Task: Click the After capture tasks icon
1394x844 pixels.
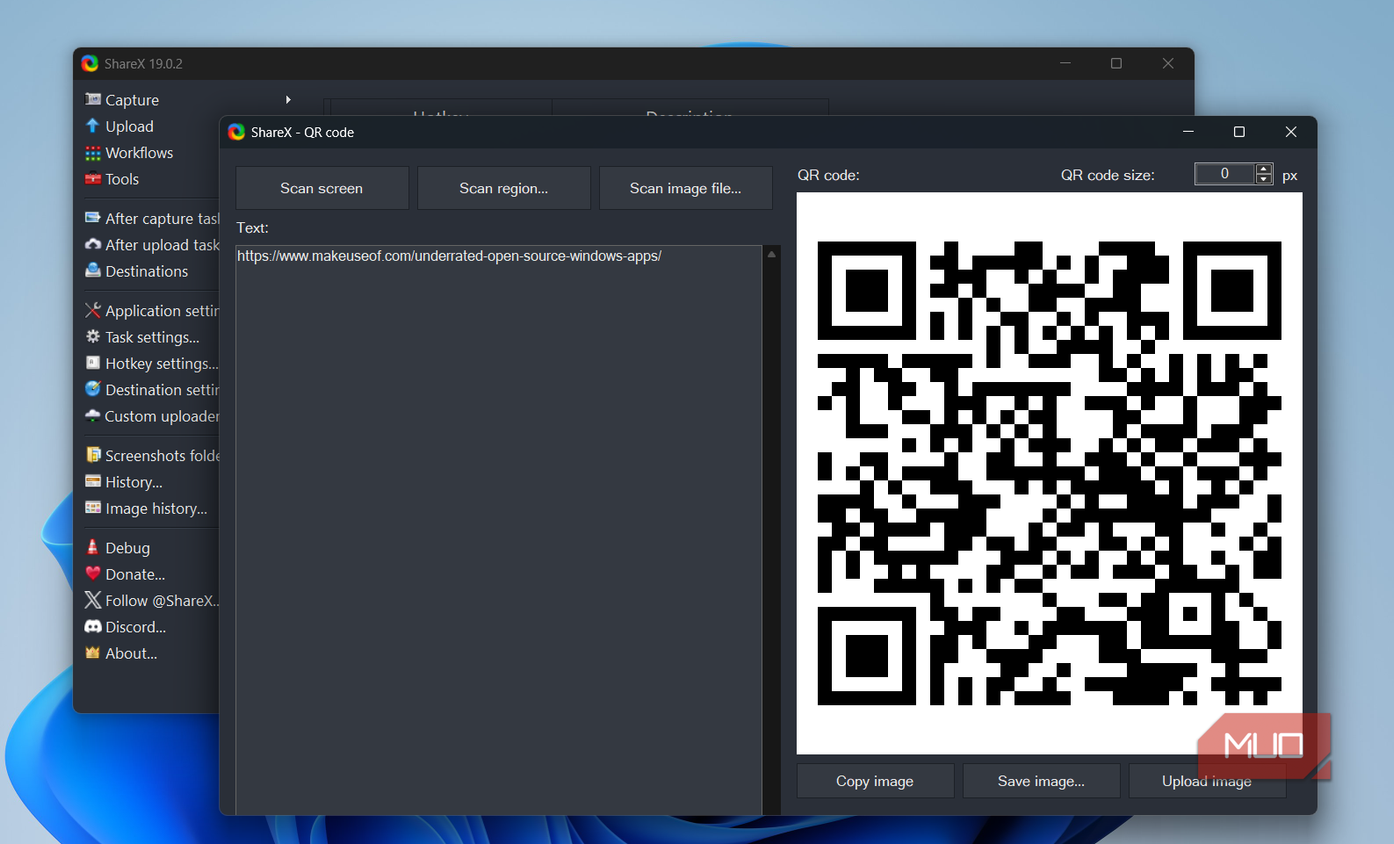Action: click(93, 218)
